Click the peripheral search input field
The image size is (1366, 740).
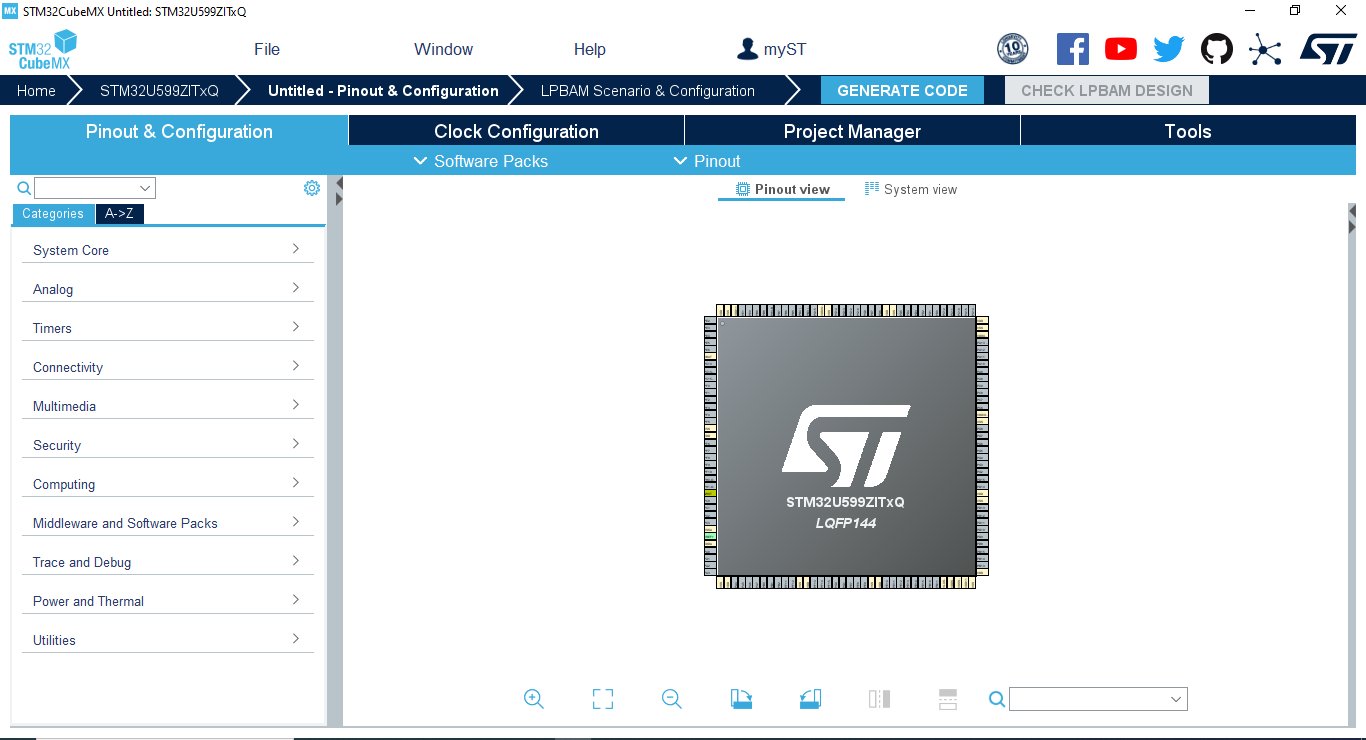pos(94,187)
